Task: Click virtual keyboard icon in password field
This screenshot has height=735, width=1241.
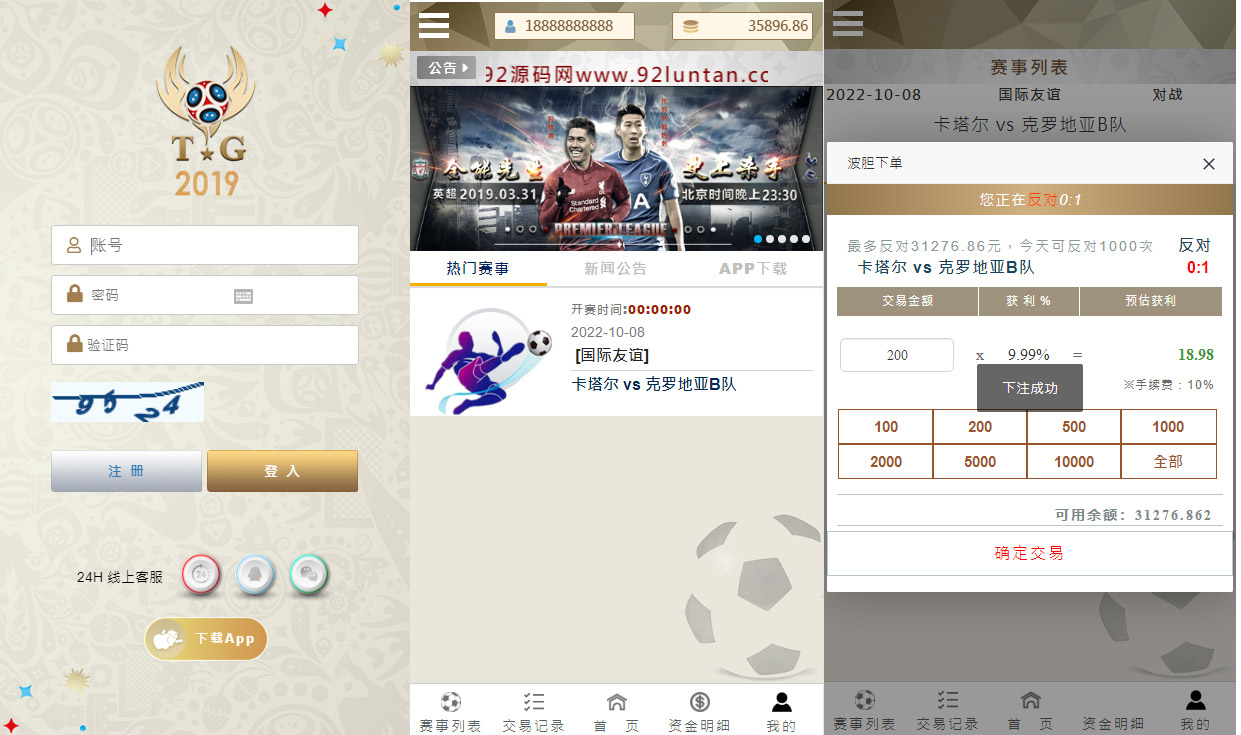Action: [243, 296]
